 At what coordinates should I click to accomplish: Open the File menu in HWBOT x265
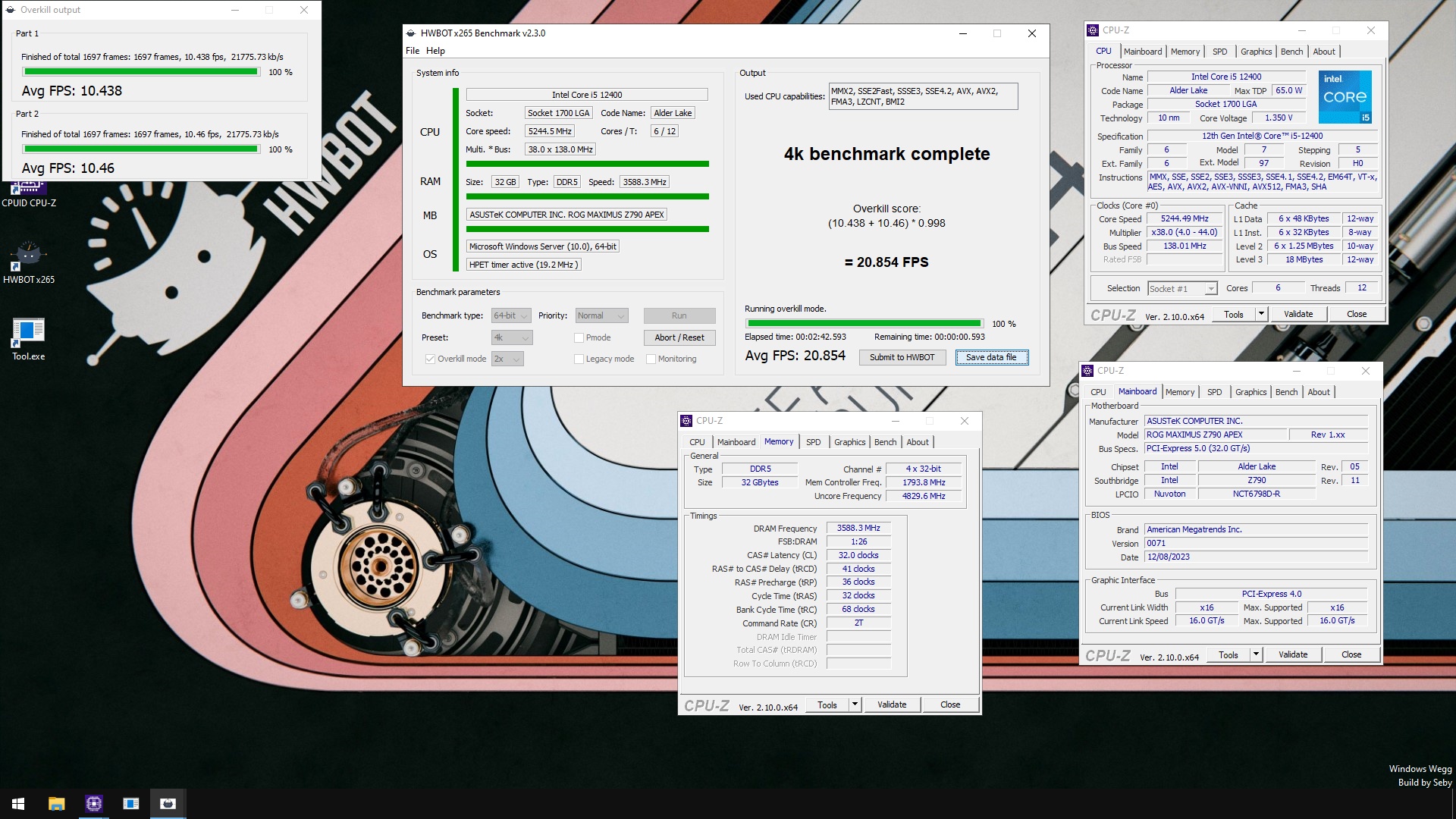click(413, 51)
